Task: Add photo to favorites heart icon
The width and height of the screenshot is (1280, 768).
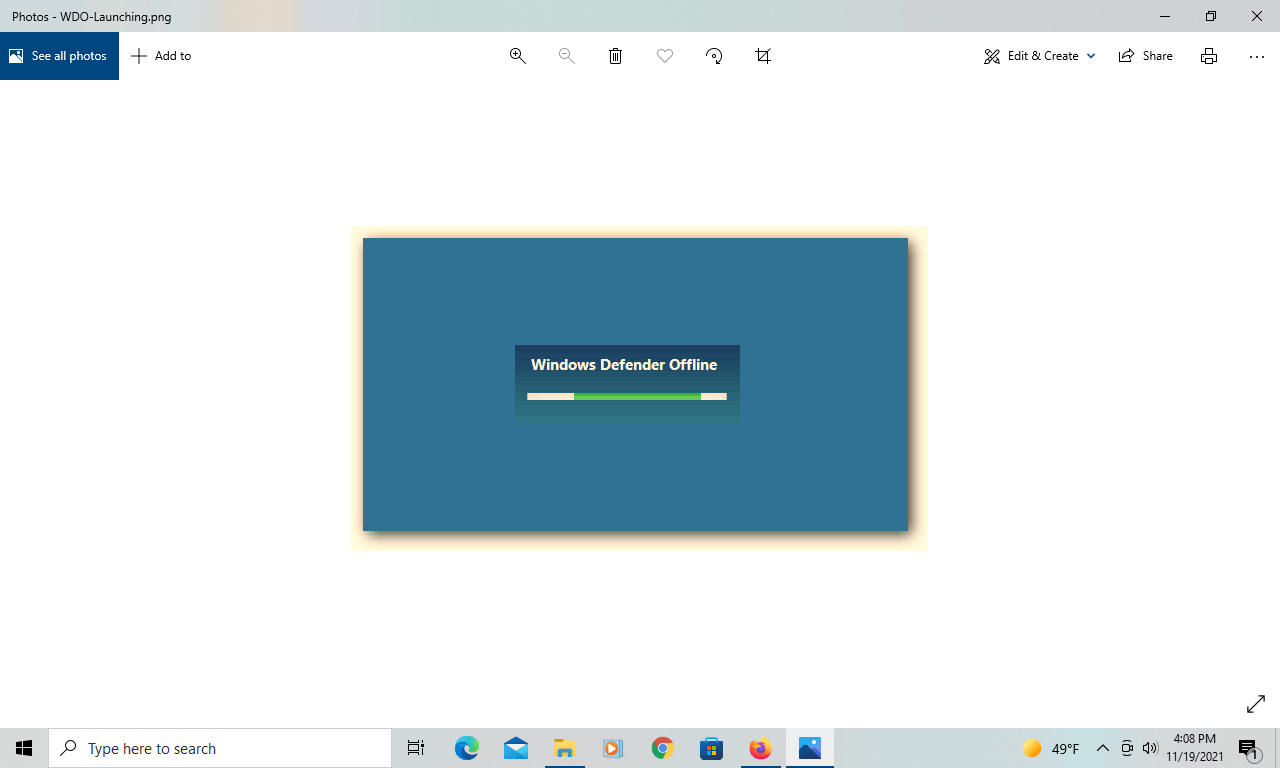Action: click(665, 56)
